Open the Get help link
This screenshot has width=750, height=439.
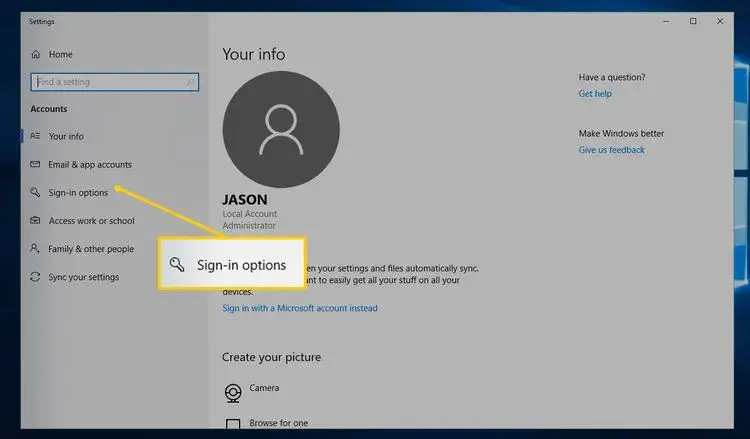pos(595,93)
